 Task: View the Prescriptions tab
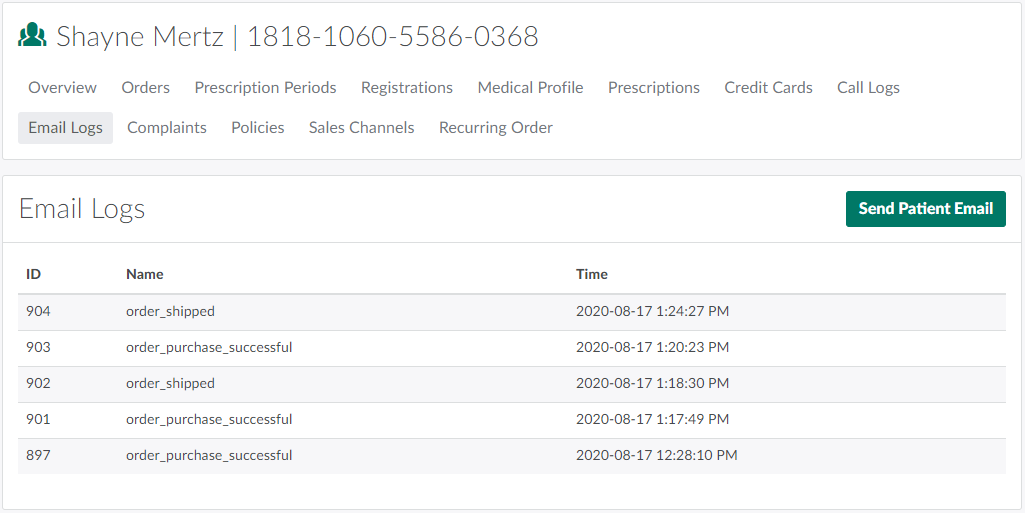pos(654,88)
